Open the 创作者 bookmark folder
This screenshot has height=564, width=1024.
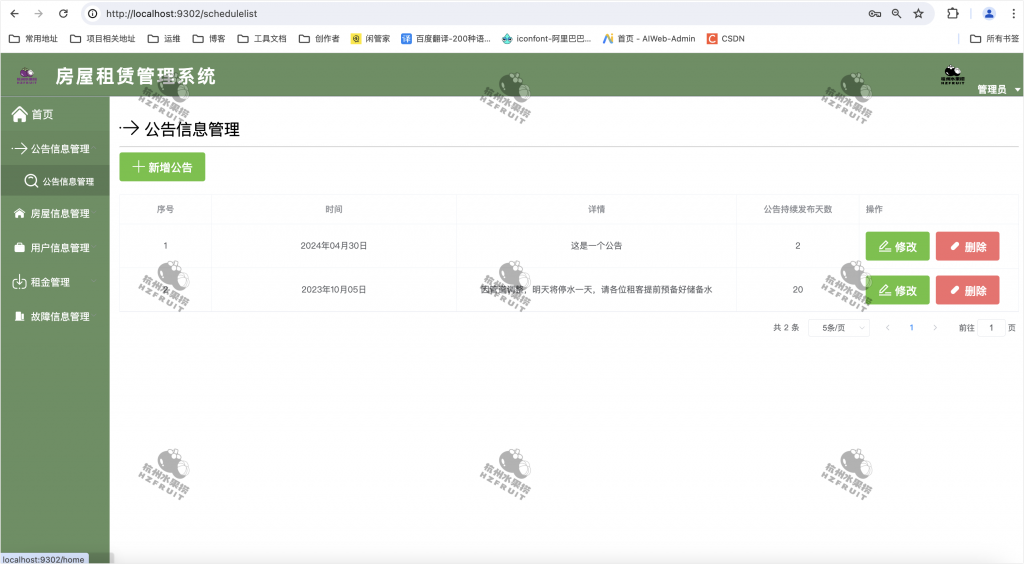pos(319,39)
